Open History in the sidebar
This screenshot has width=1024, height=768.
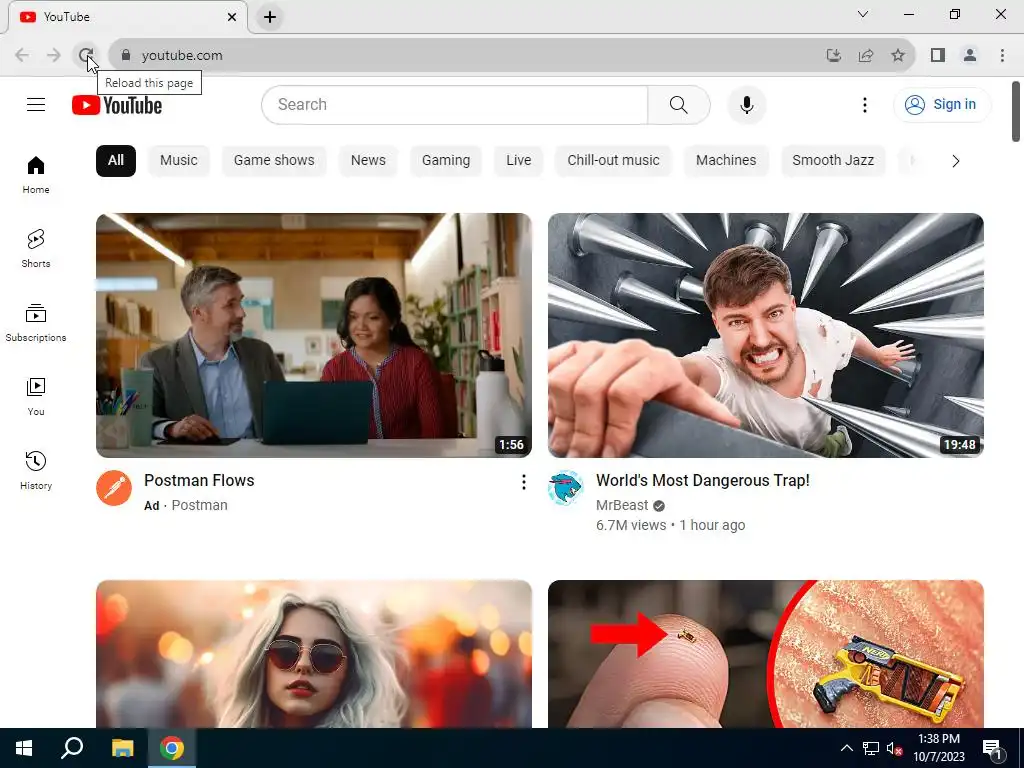pyautogui.click(x=36, y=470)
